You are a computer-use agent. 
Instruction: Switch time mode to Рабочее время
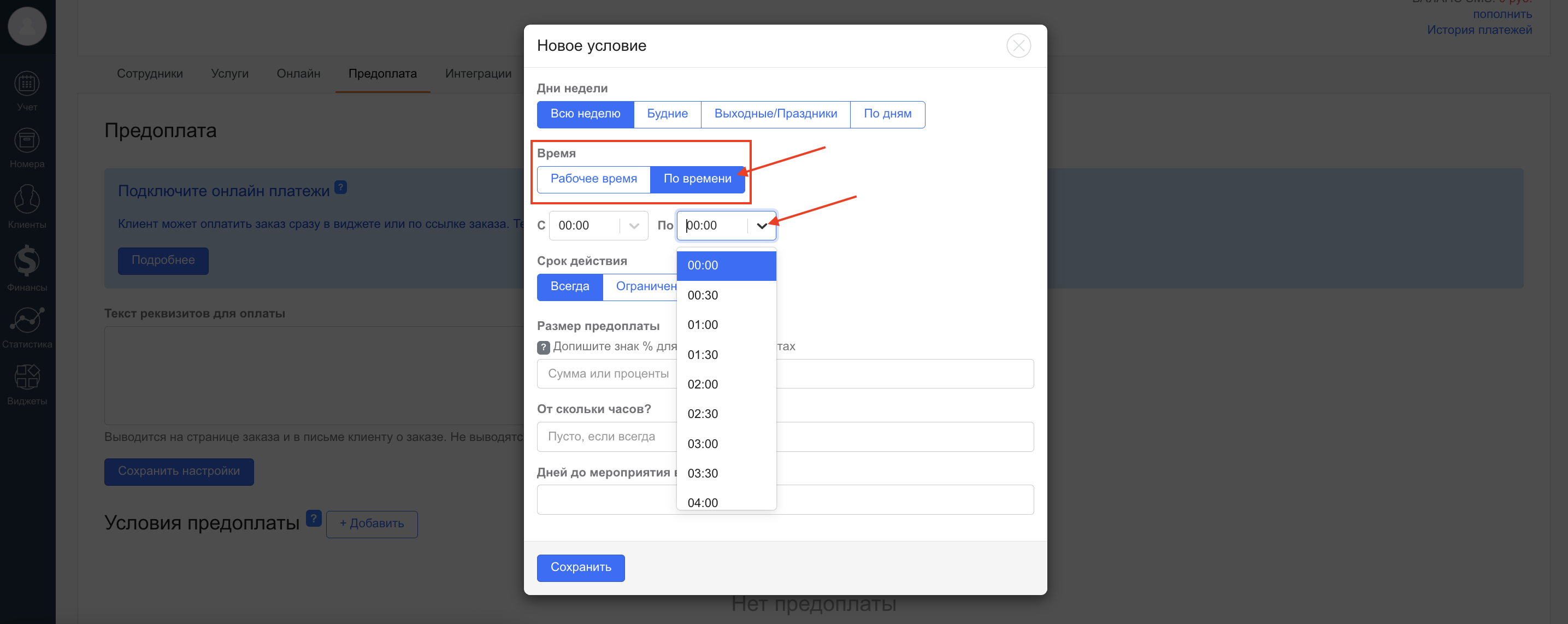click(593, 179)
